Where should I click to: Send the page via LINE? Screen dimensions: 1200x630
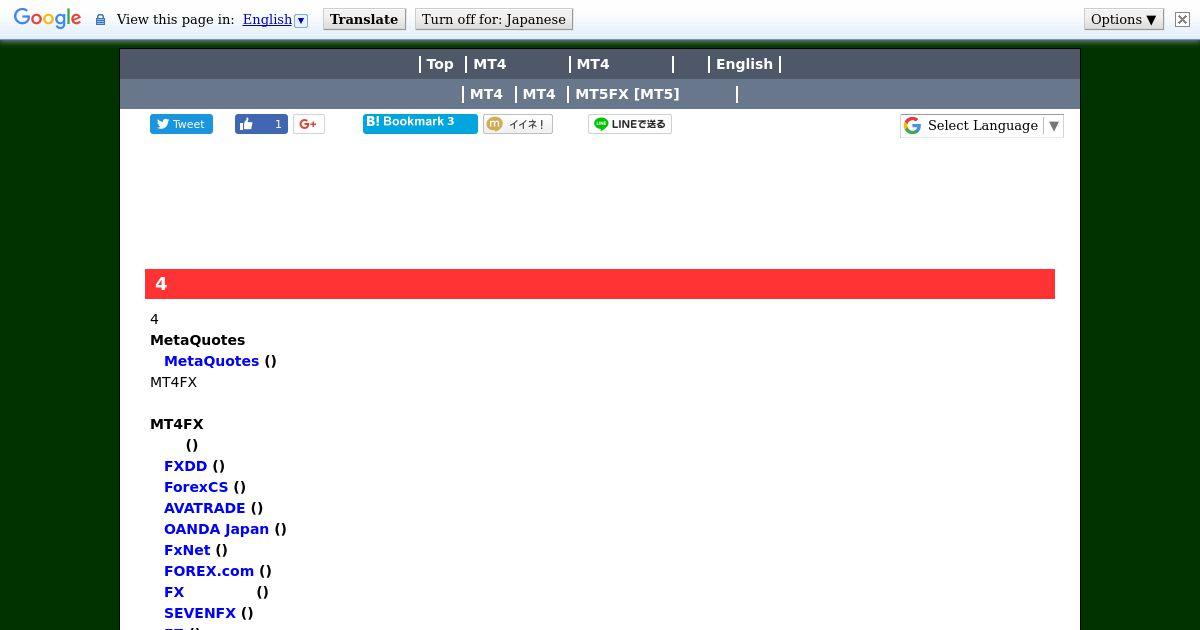pos(630,124)
